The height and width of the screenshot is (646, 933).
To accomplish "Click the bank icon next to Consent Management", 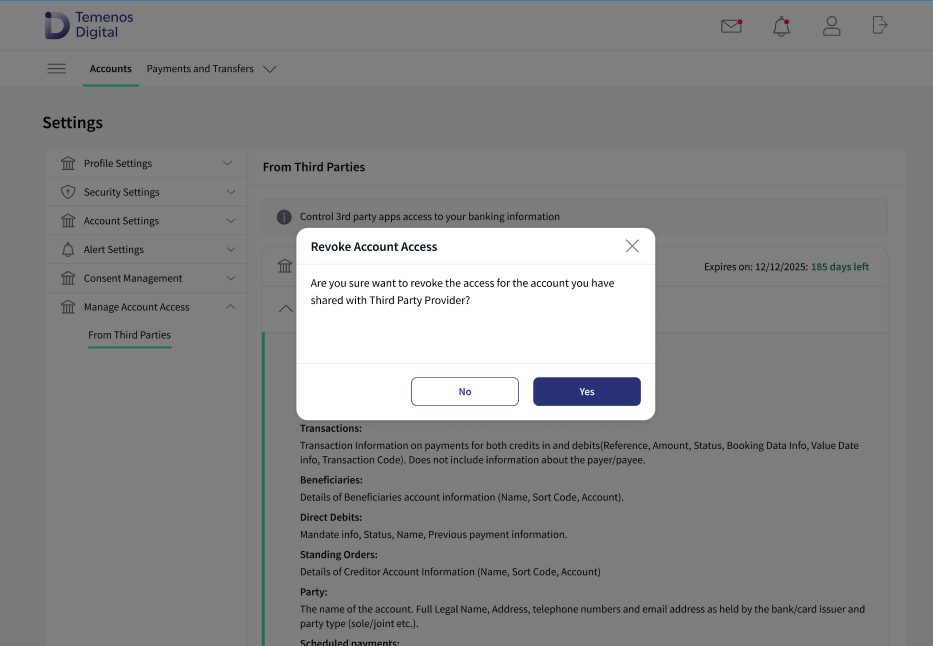I will pos(68,278).
